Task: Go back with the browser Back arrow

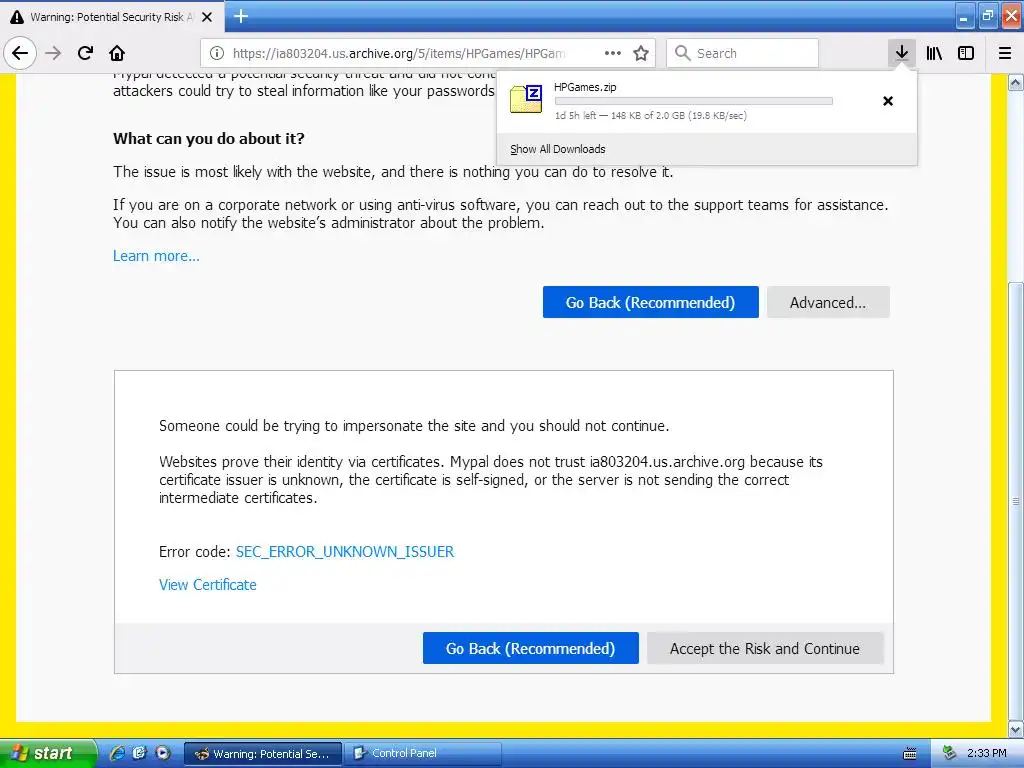Action: [x=20, y=53]
